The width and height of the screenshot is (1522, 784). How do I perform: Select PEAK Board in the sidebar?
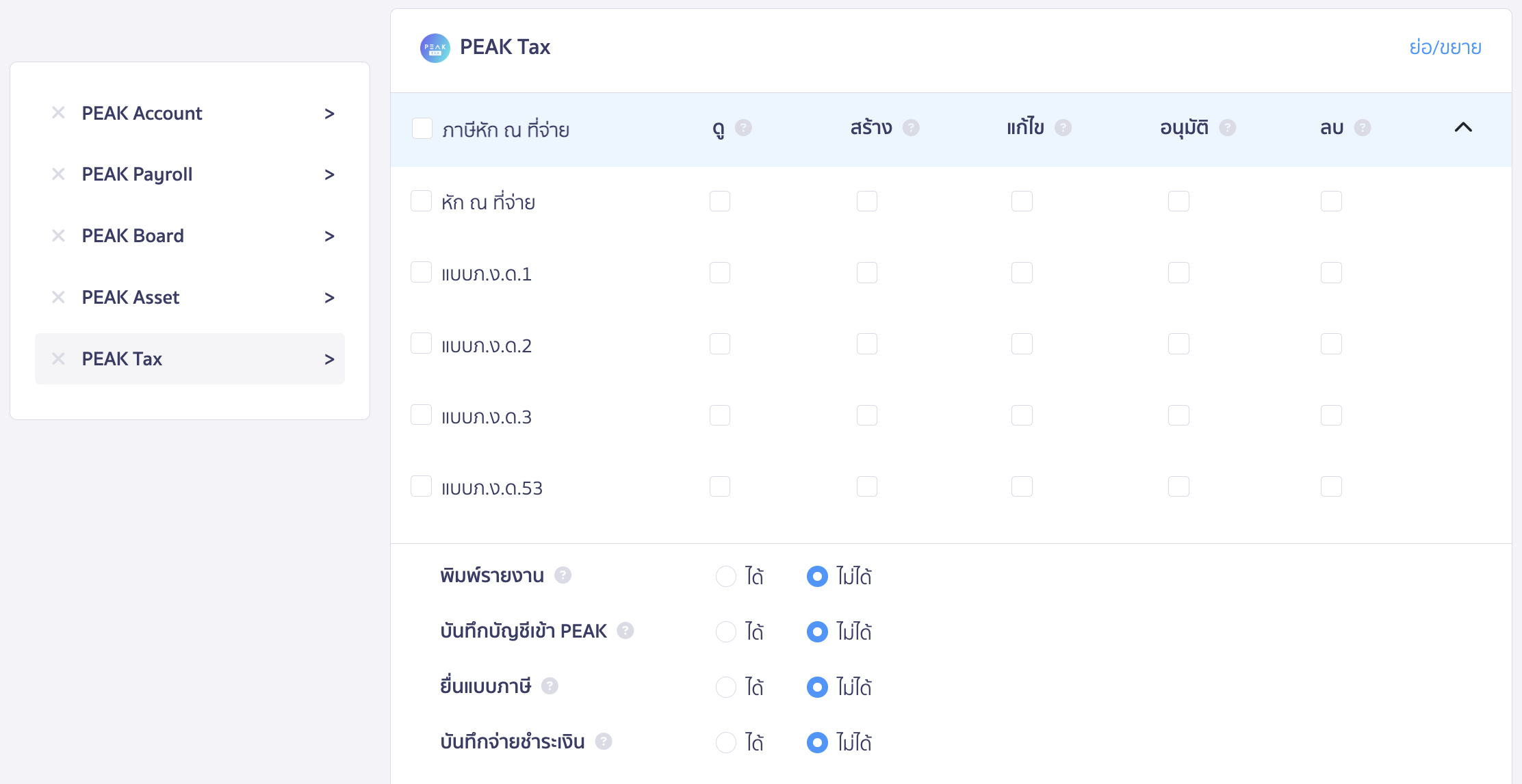(133, 235)
